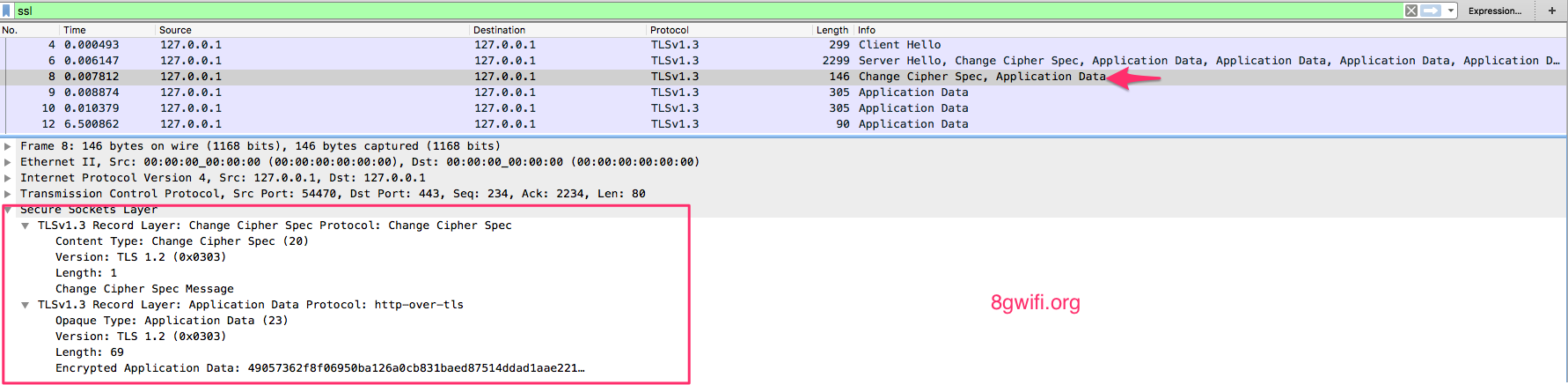The height and width of the screenshot is (385, 1568).
Task: Select the Encrypted Application Data field
Action: point(320,368)
